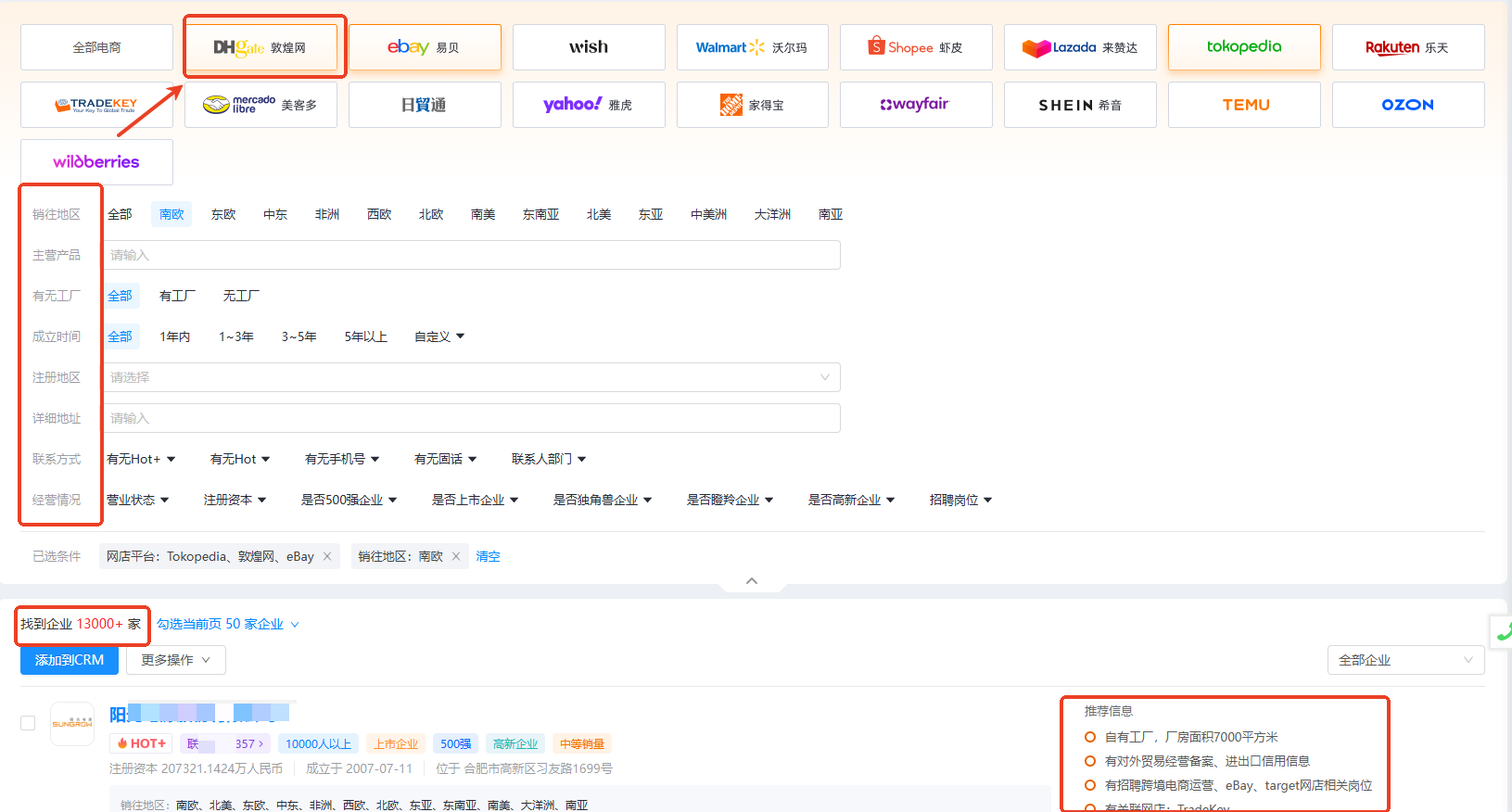Select the Lazada 来赞达 platform tile

[x=1080, y=47]
